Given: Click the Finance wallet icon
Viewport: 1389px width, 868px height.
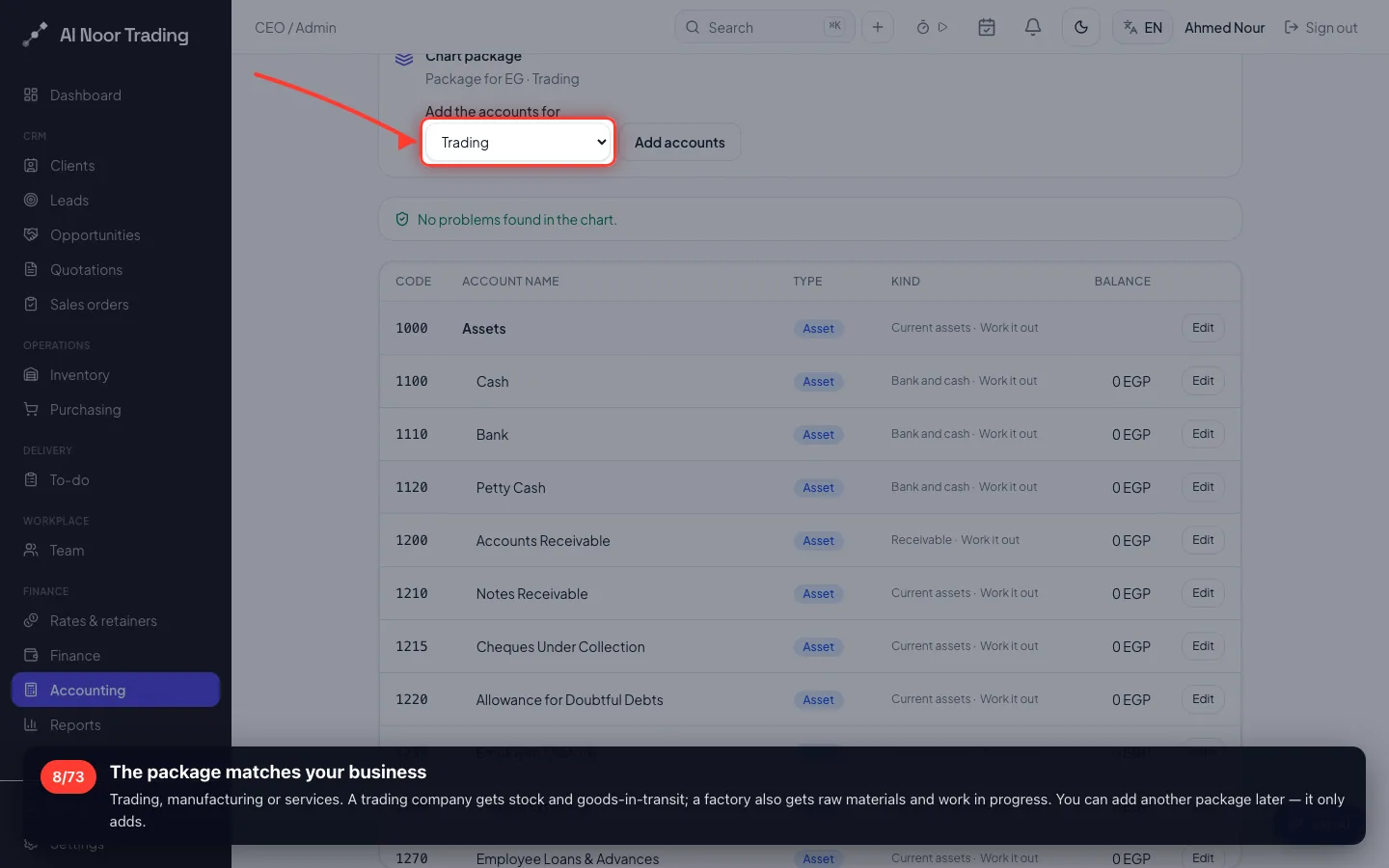Looking at the screenshot, I should tap(31, 655).
